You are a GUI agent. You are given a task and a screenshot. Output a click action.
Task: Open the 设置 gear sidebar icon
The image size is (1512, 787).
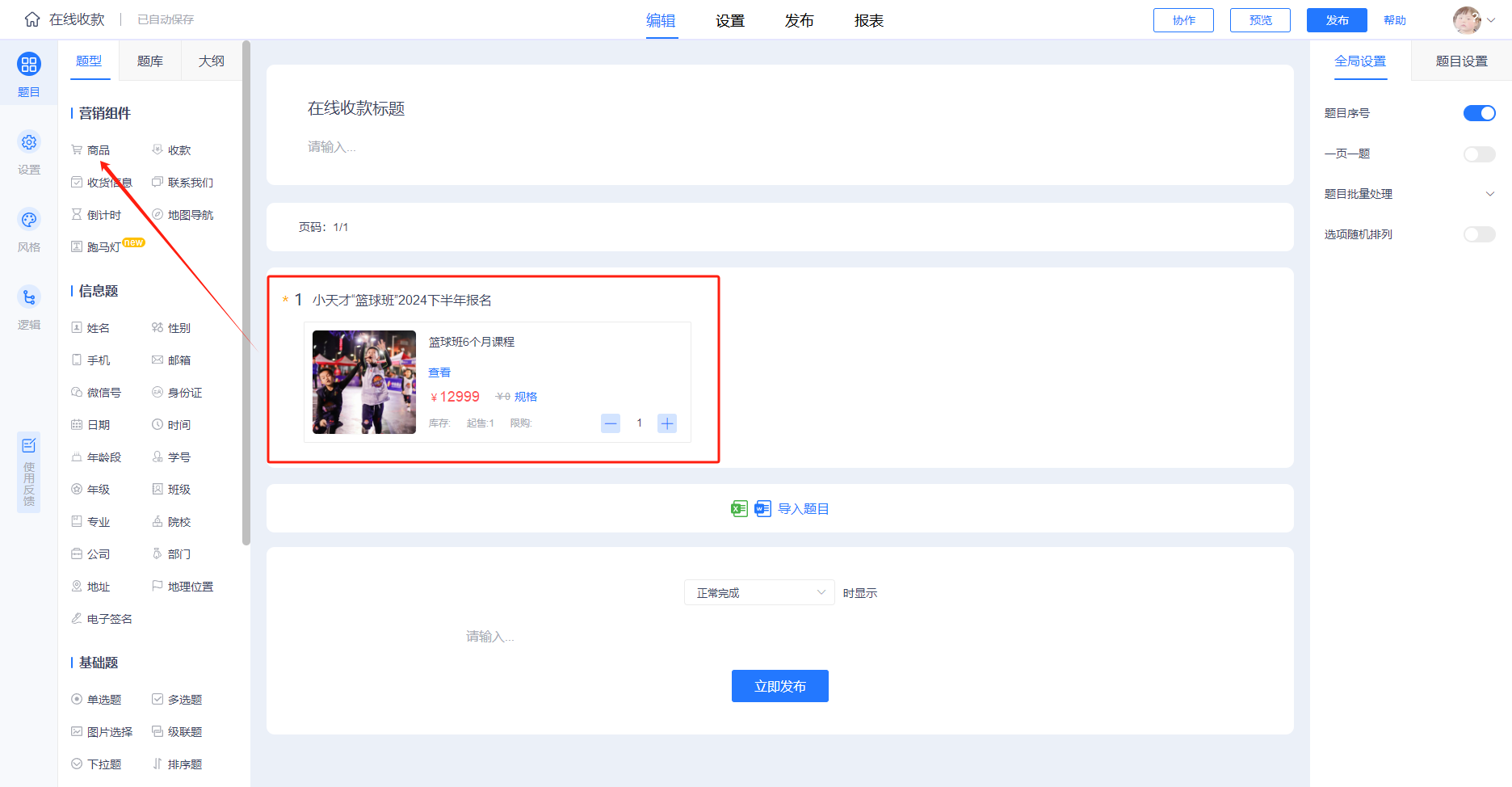pos(29,142)
